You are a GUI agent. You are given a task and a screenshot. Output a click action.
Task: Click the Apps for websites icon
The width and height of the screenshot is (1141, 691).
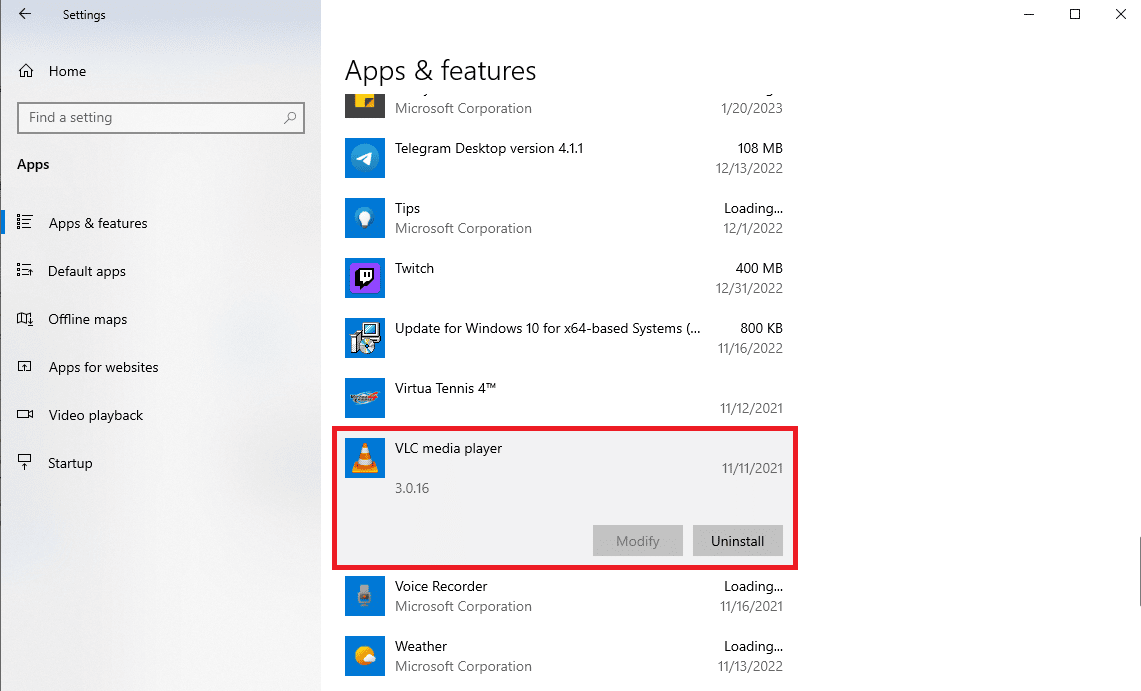25,367
